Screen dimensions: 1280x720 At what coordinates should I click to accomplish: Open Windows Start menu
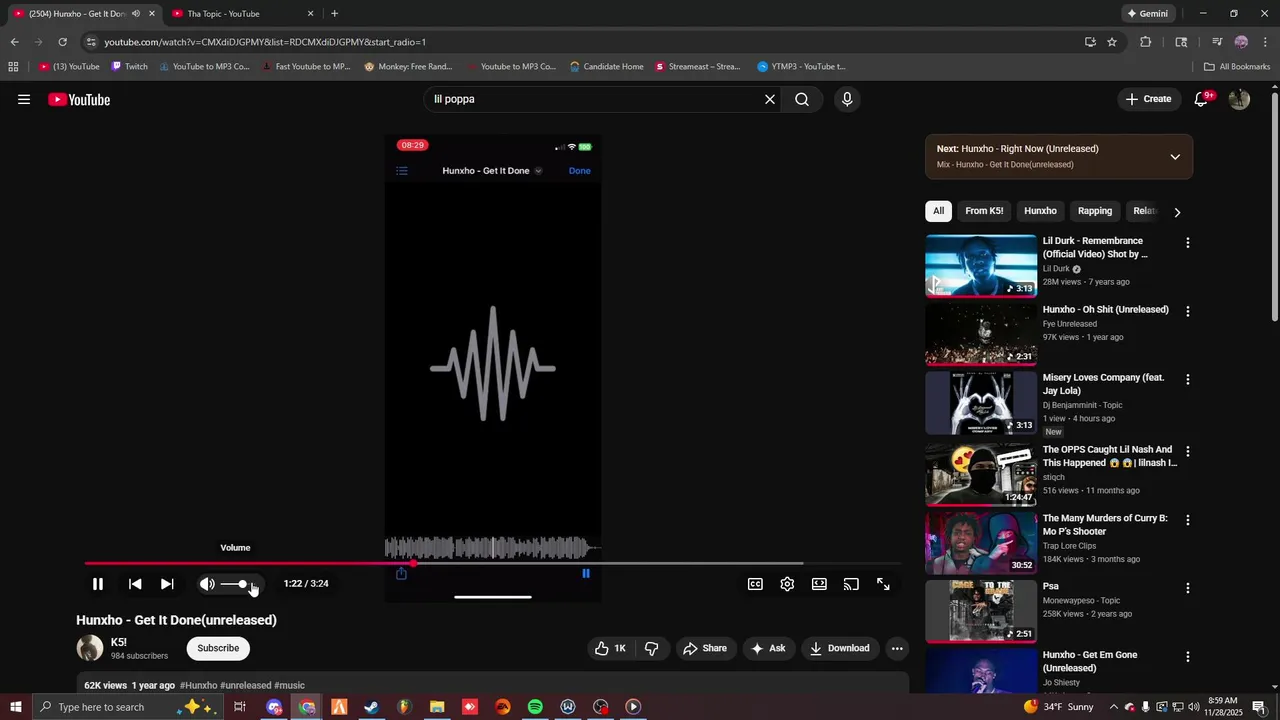(x=15, y=707)
